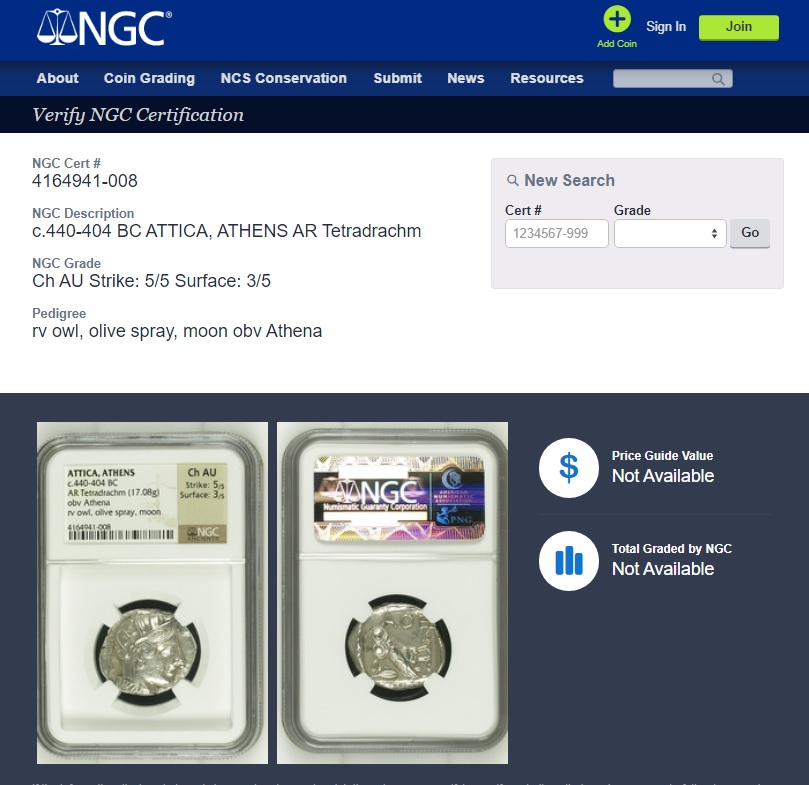The image size is (809, 785).
Task: Open the About menu
Action: [57, 78]
